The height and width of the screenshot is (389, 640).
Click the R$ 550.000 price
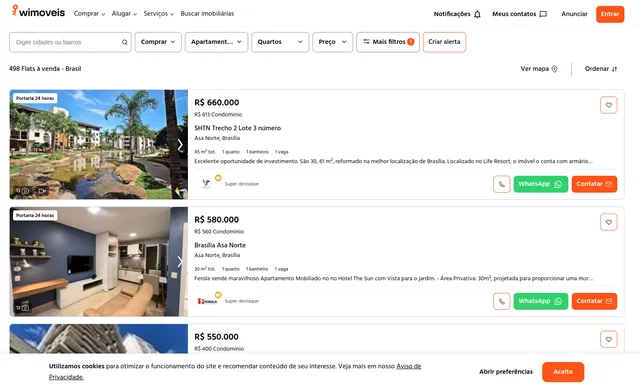pos(217,337)
